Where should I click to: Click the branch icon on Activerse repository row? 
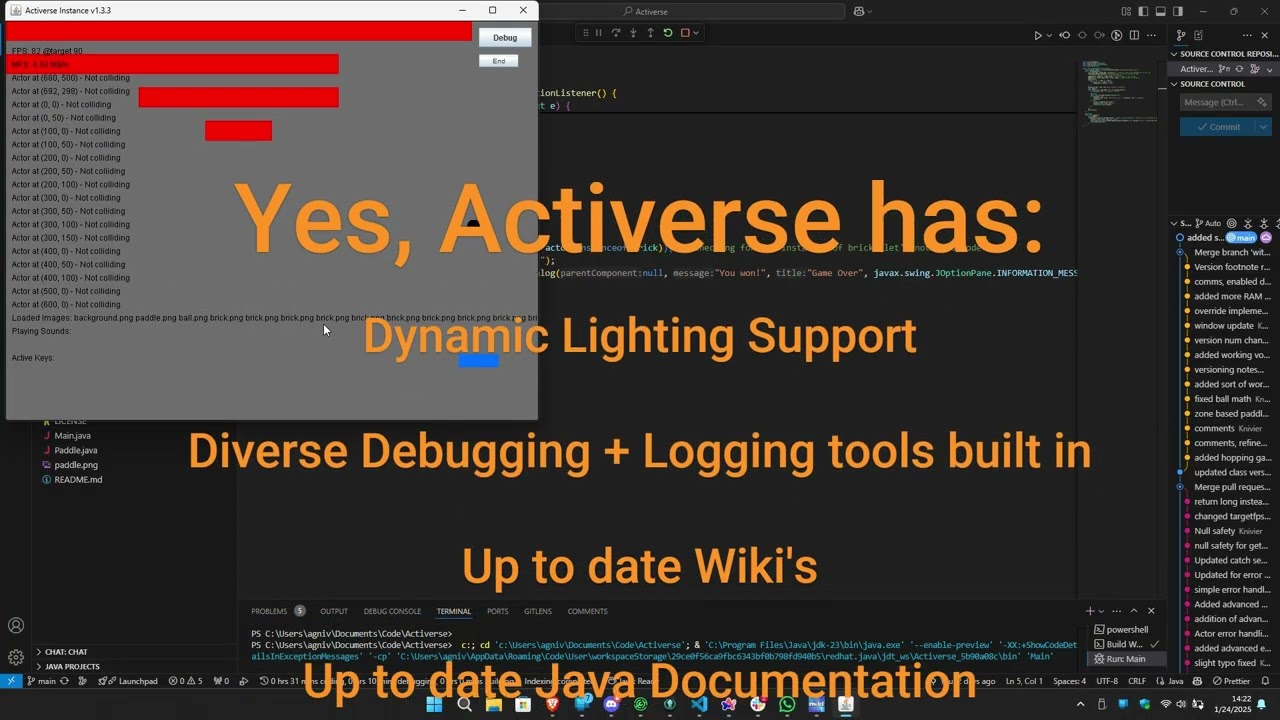point(1223,69)
